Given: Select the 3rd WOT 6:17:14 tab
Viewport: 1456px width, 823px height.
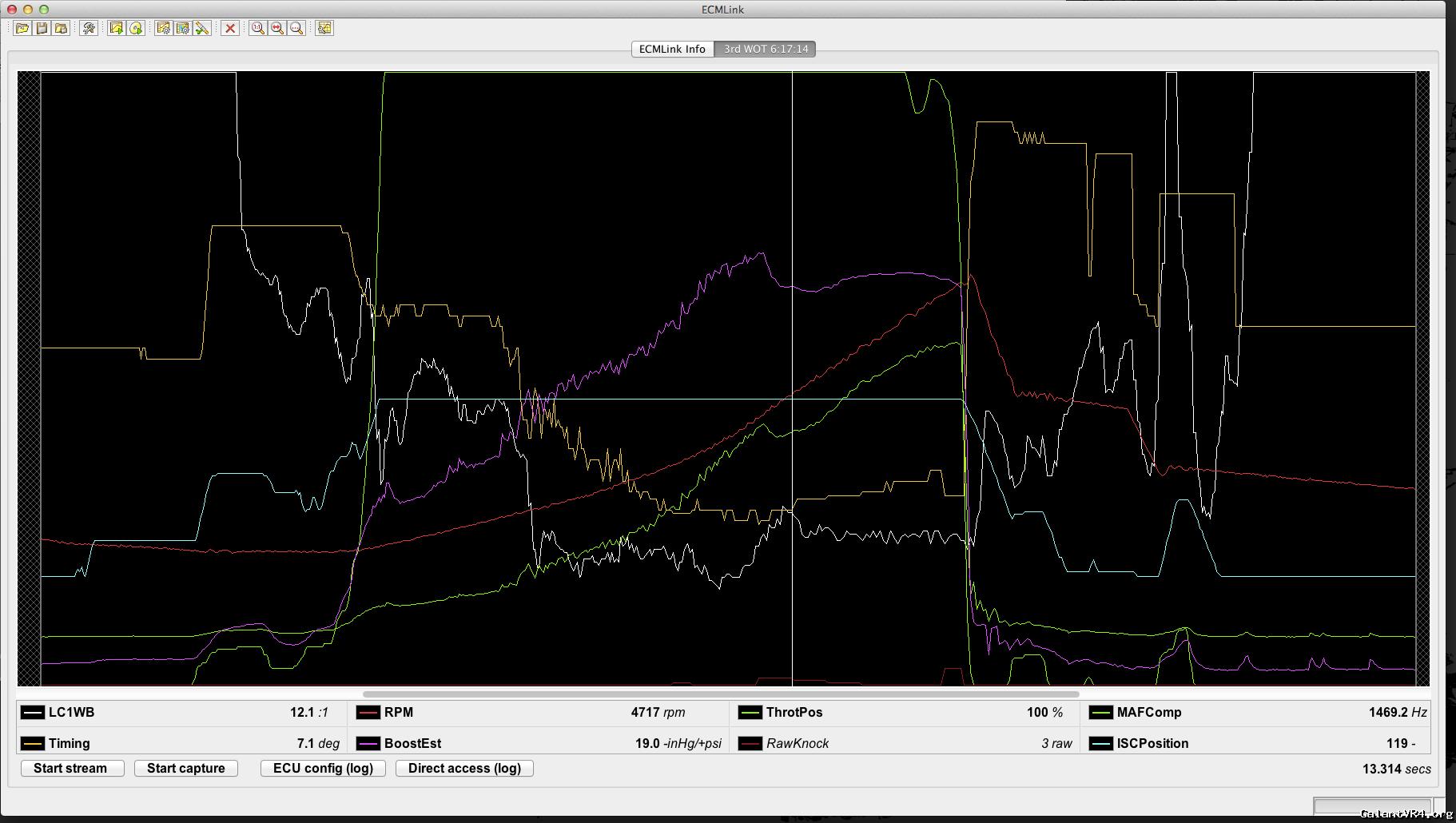Looking at the screenshot, I should click(766, 49).
